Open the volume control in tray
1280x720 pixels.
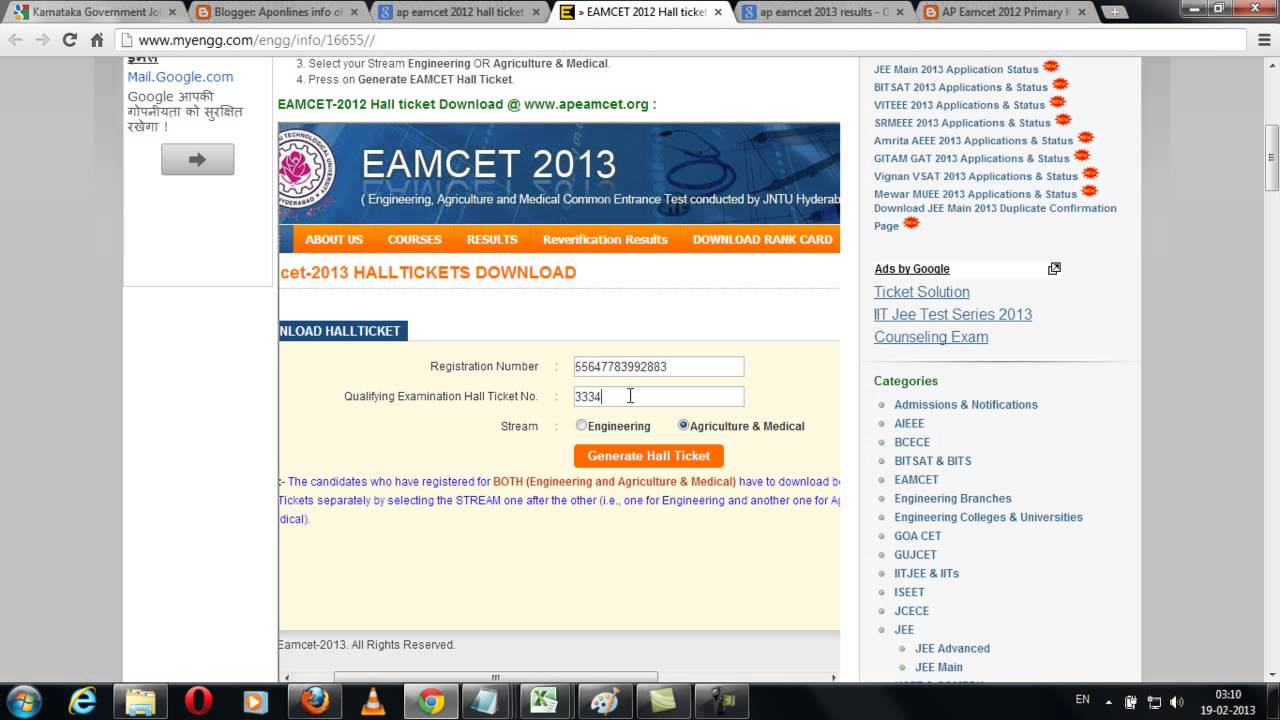click(1176, 701)
